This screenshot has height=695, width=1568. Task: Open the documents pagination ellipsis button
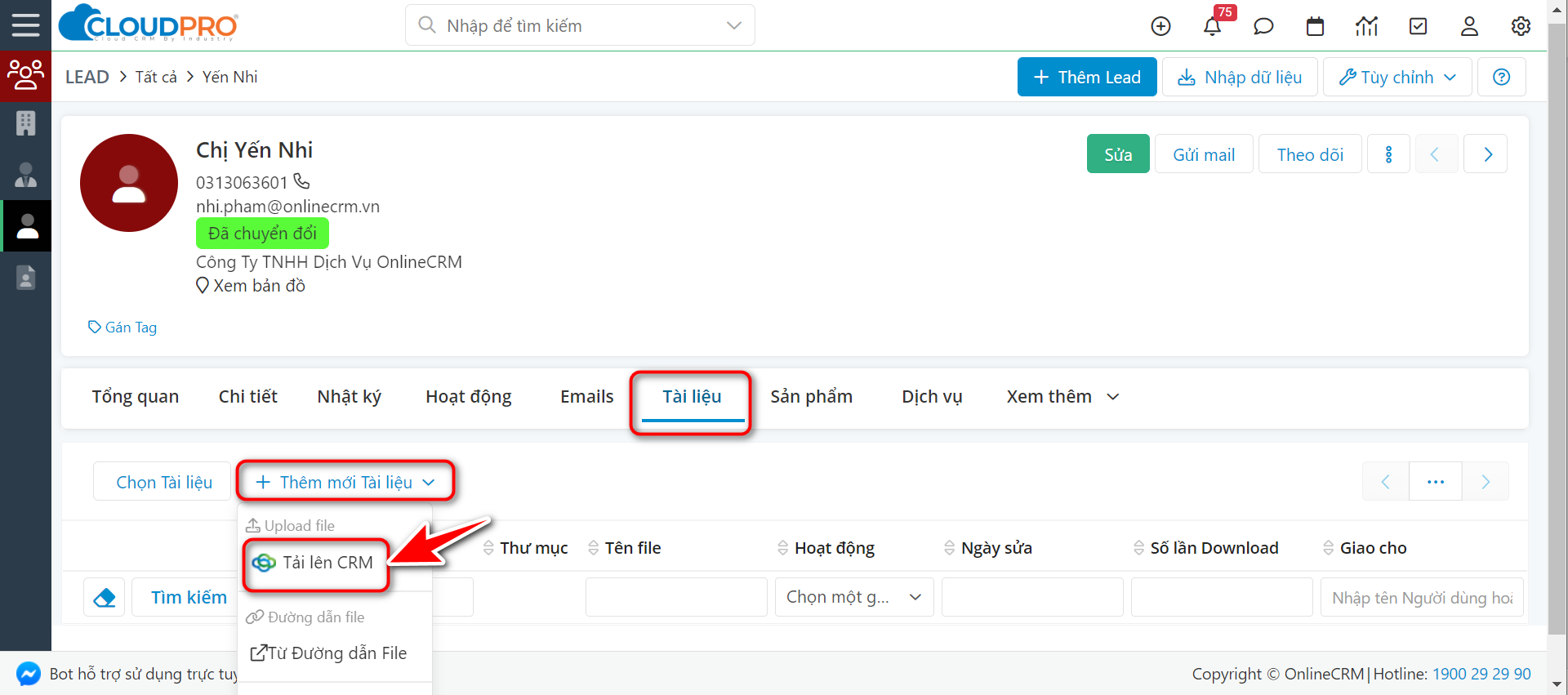tap(1436, 482)
